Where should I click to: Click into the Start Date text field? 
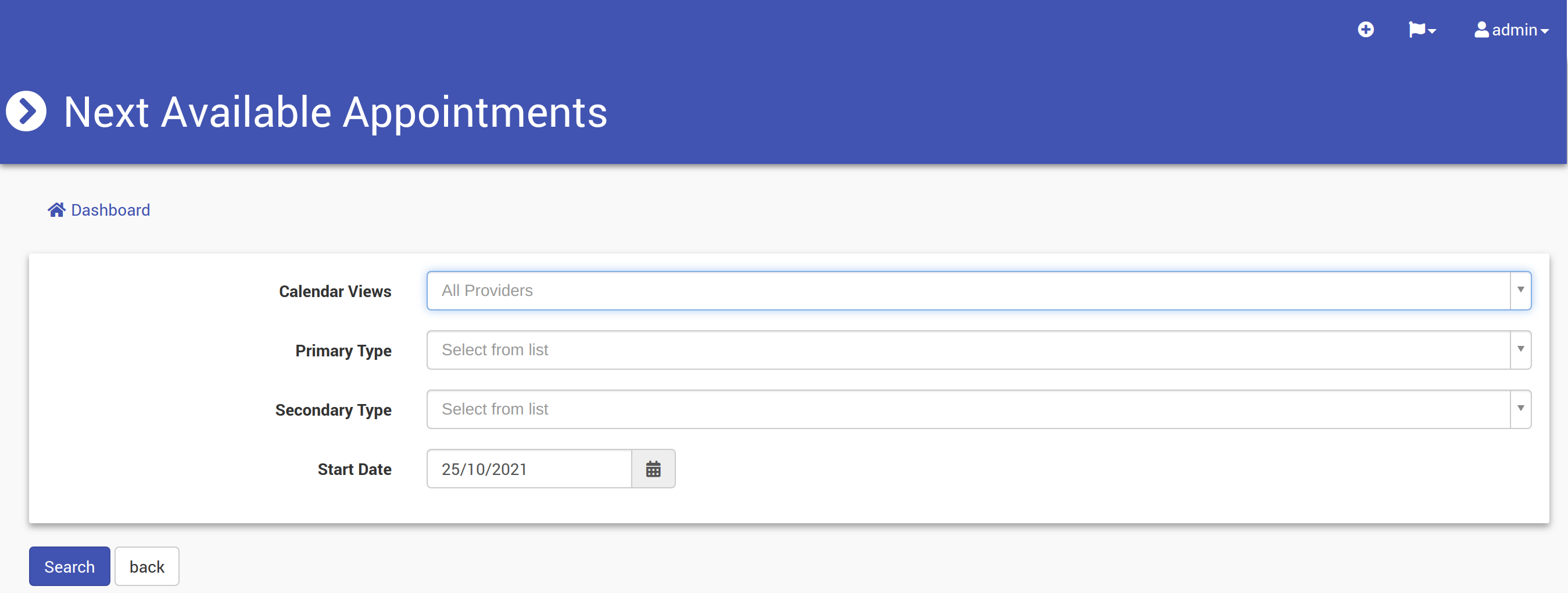529,469
